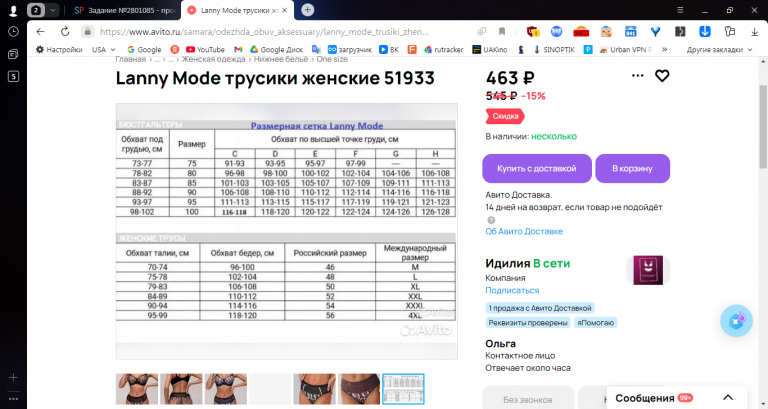768x409 pixels.
Task: Open browser history clock icon in sidebar
Action: point(13,32)
